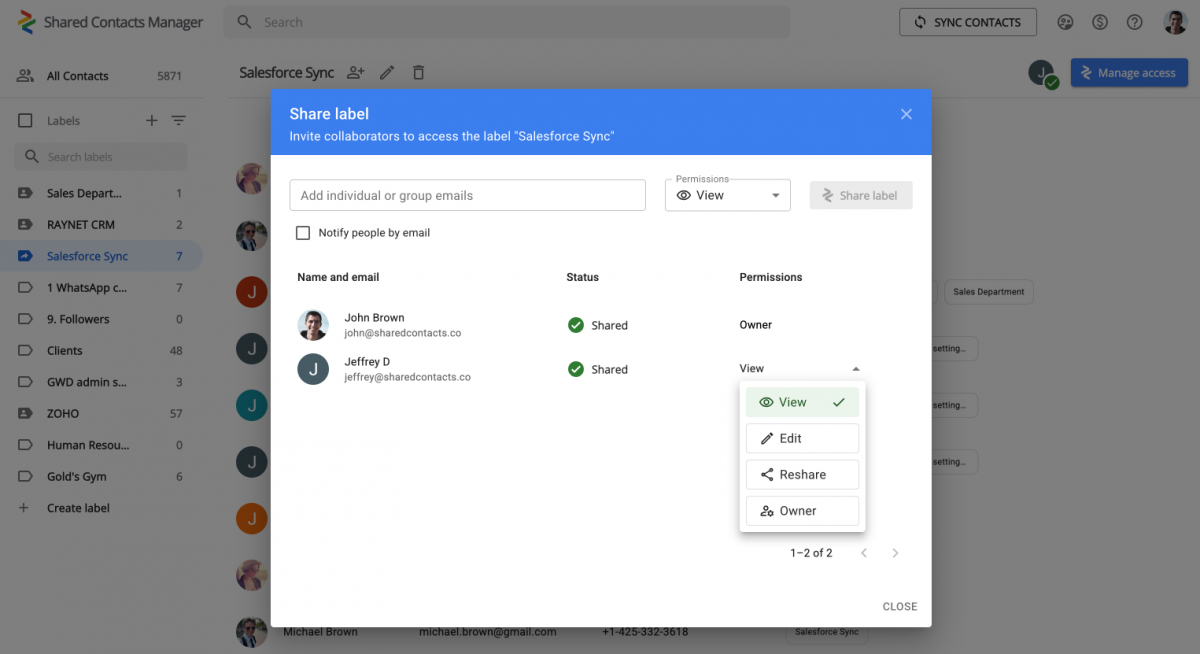This screenshot has width=1200, height=654.
Task: Select the RAYNET CRM label
Action: (100, 225)
